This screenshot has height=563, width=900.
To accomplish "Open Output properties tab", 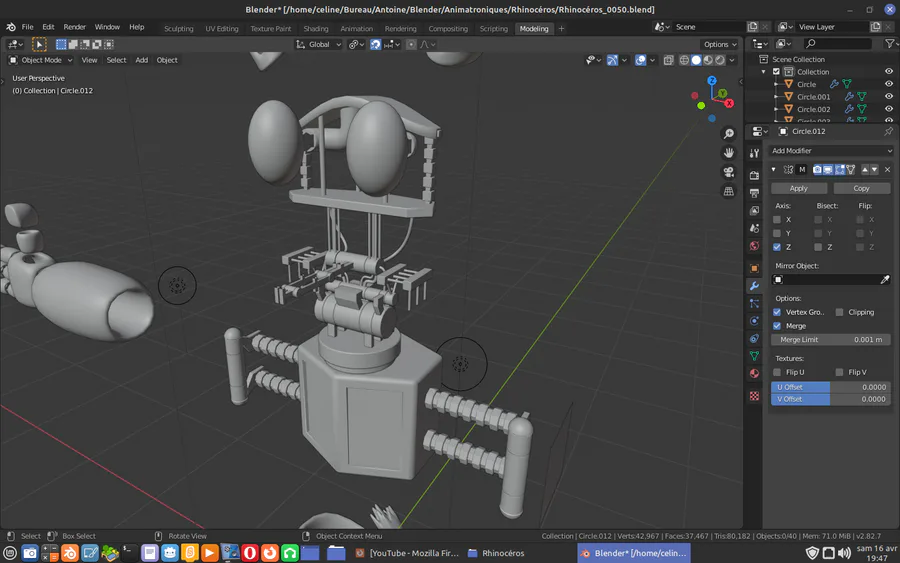I will click(754, 193).
